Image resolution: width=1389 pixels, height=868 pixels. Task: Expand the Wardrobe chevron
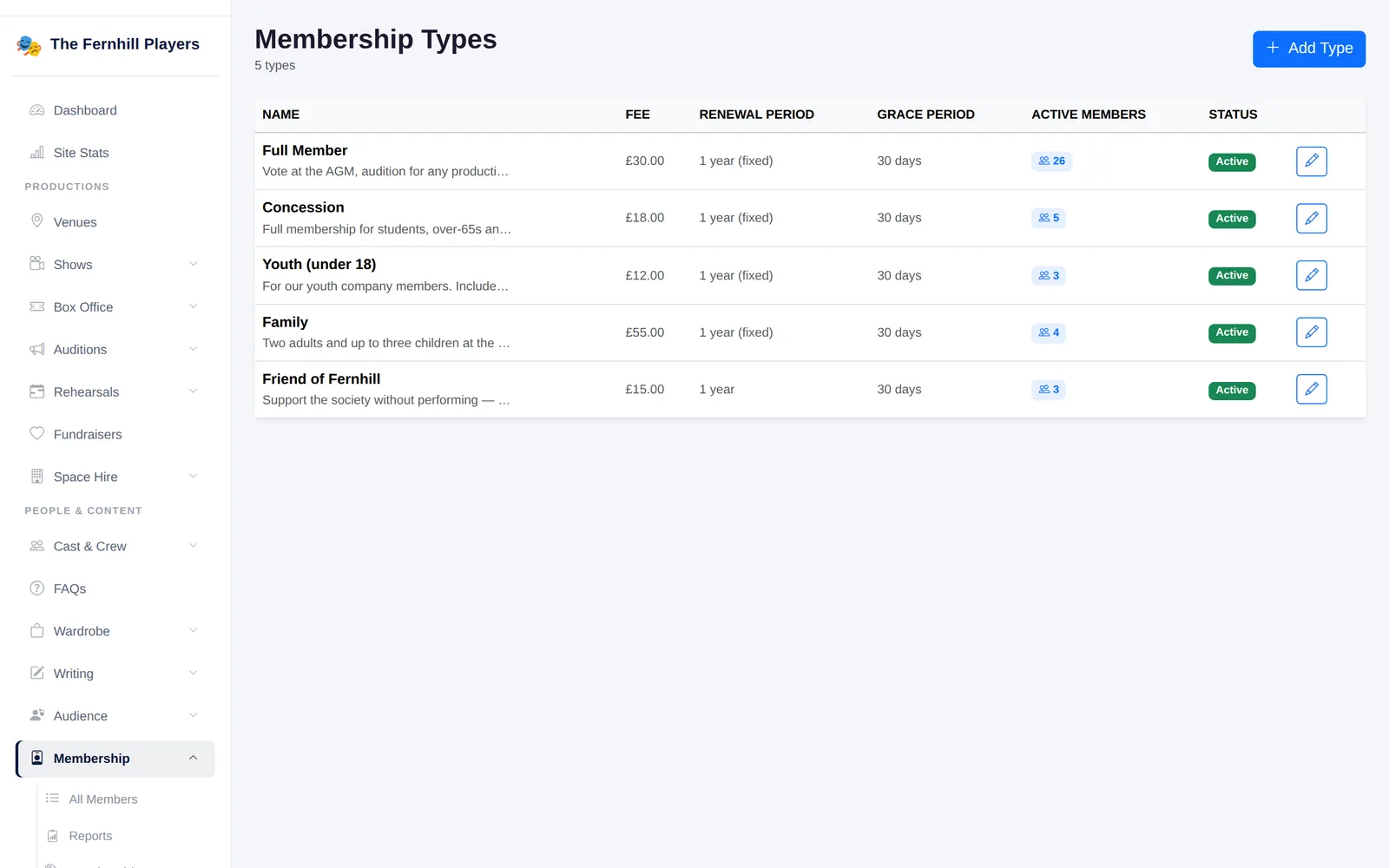(194, 631)
